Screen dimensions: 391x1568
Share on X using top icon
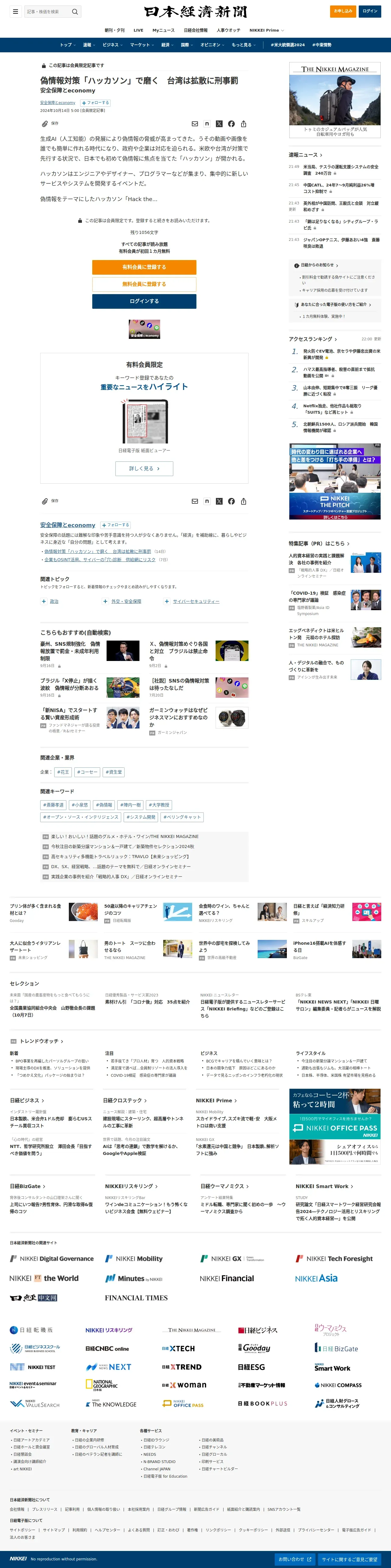tap(219, 123)
